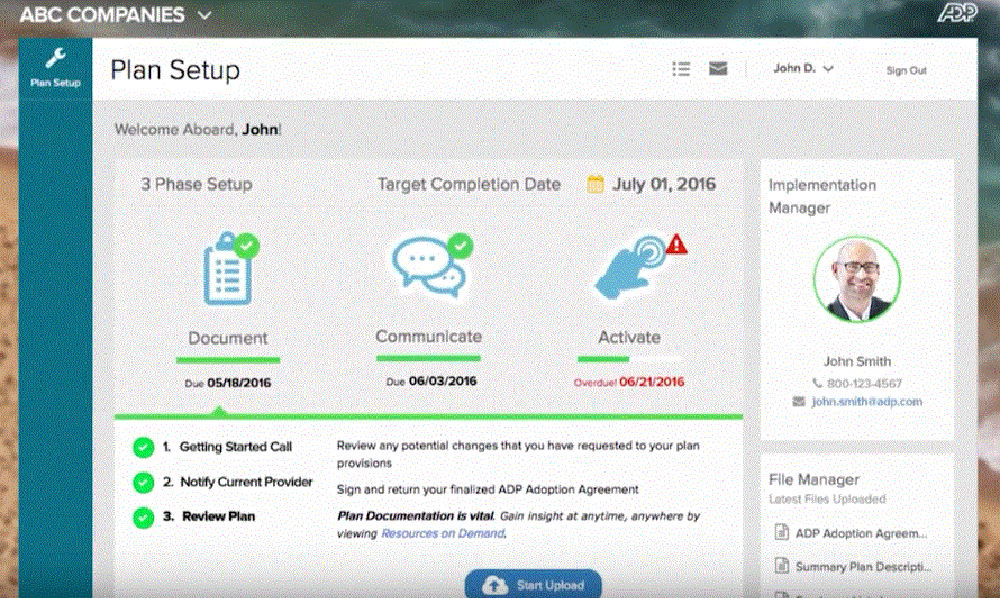This screenshot has height=598, width=1000.
Task: Click the phone icon next to 800-123-4567
Action: [x=817, y=383]
